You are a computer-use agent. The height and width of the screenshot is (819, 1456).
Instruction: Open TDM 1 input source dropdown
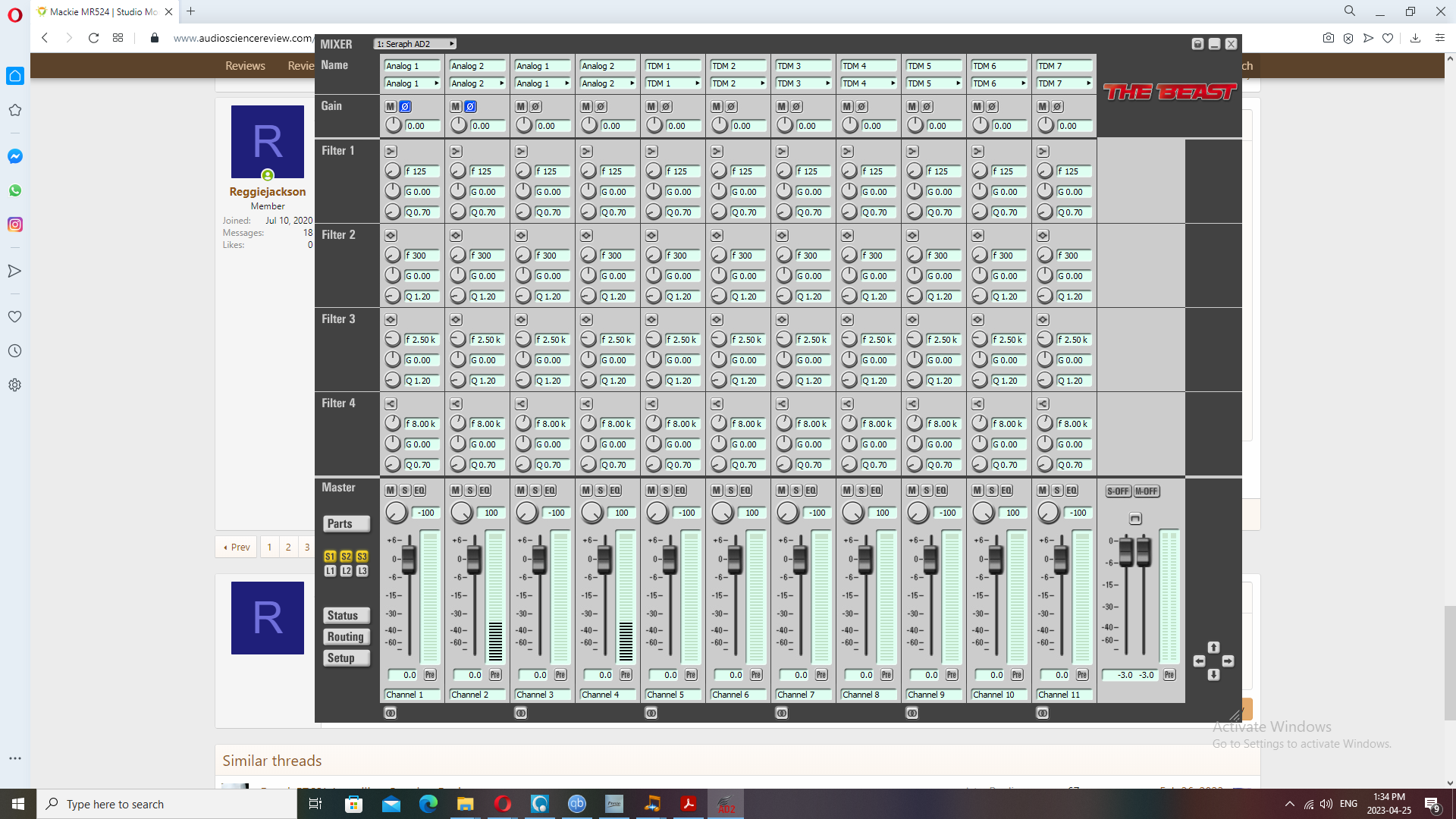[x=673, y=83]
